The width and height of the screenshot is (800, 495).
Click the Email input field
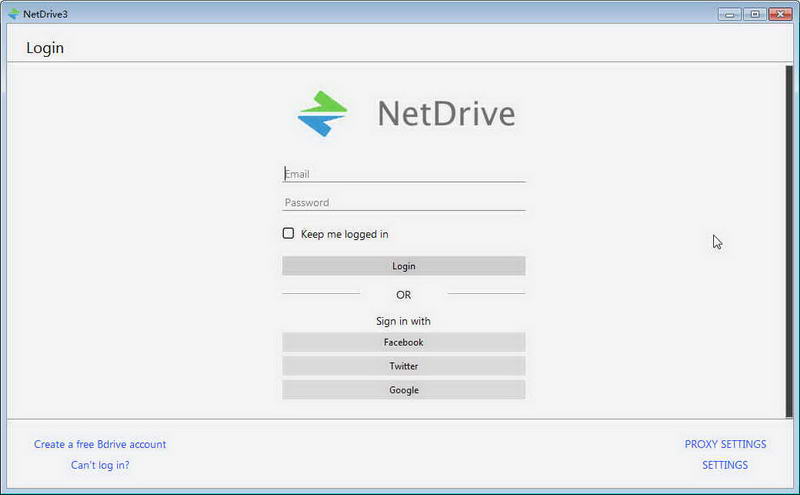pyautogui.click(x=404, y=174)
